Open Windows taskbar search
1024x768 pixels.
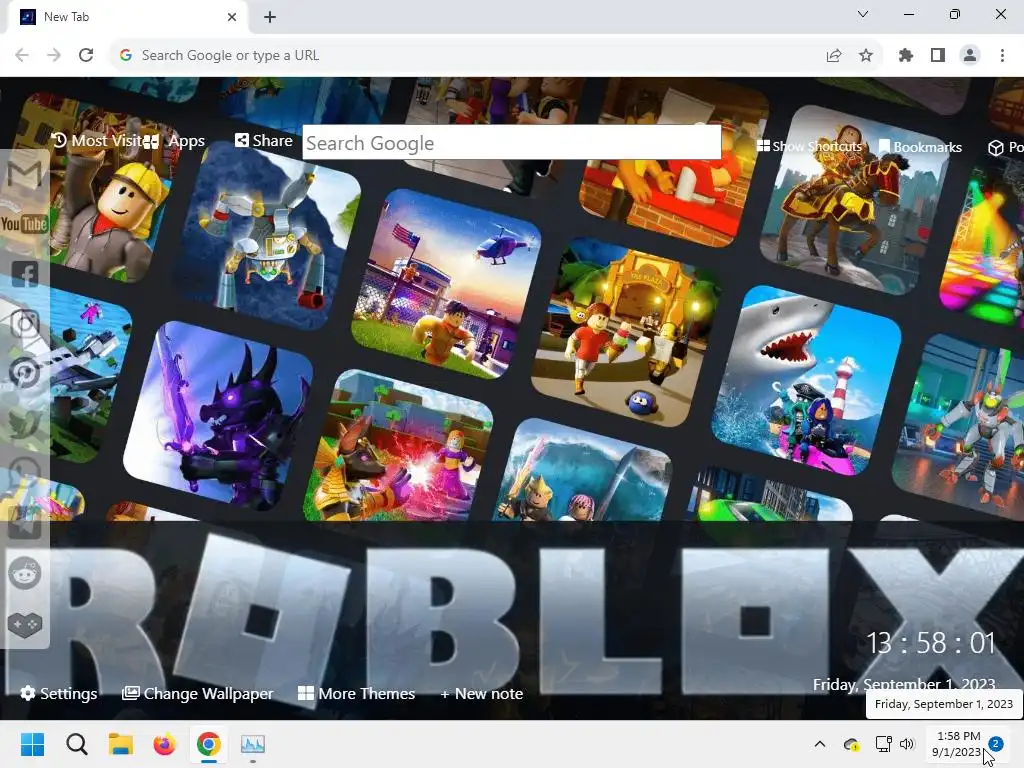(76, 744)
